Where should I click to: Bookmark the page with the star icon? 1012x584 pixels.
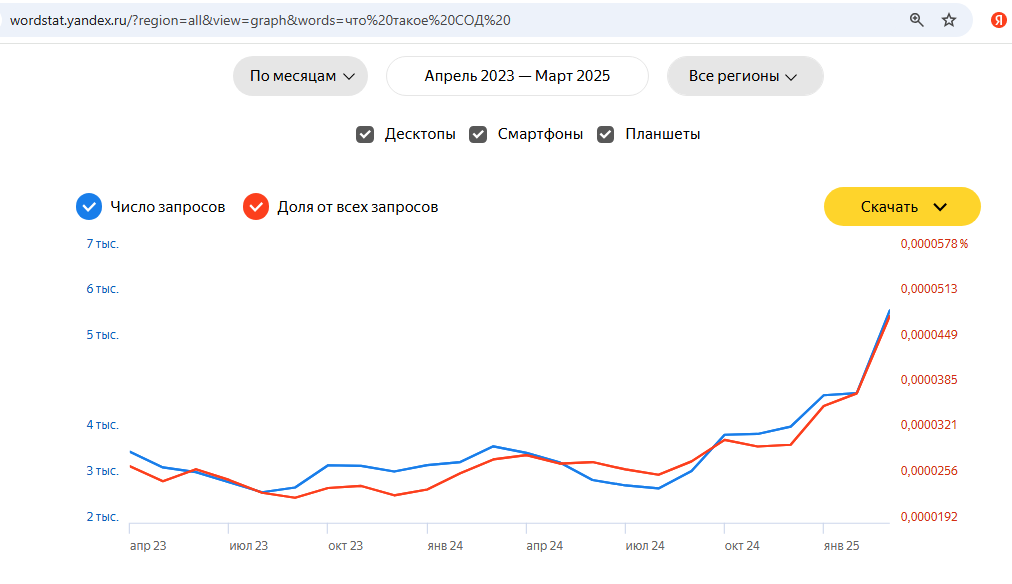949,20
